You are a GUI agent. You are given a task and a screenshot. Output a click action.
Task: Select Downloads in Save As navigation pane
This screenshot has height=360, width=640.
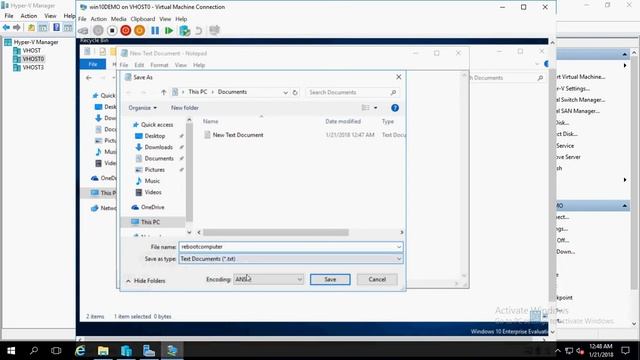tap(158, 147)
